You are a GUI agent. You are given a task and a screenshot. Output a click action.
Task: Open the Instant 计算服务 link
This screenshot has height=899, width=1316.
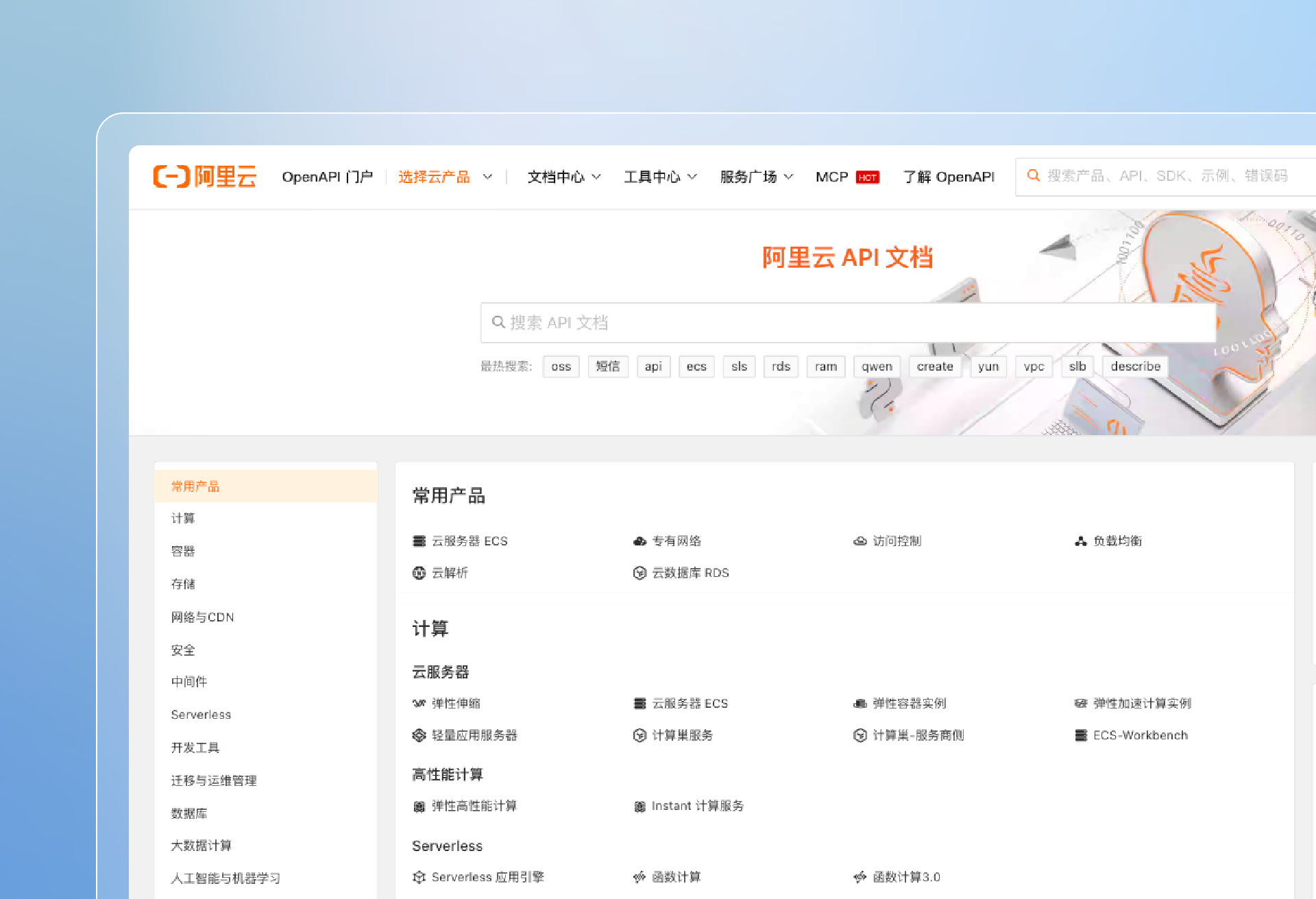tap(698, 806)
